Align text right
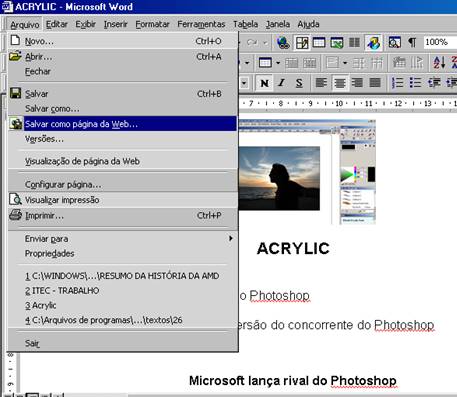This screenshot has width=457, height=397. pyautogui.click(x=357, y=83)
